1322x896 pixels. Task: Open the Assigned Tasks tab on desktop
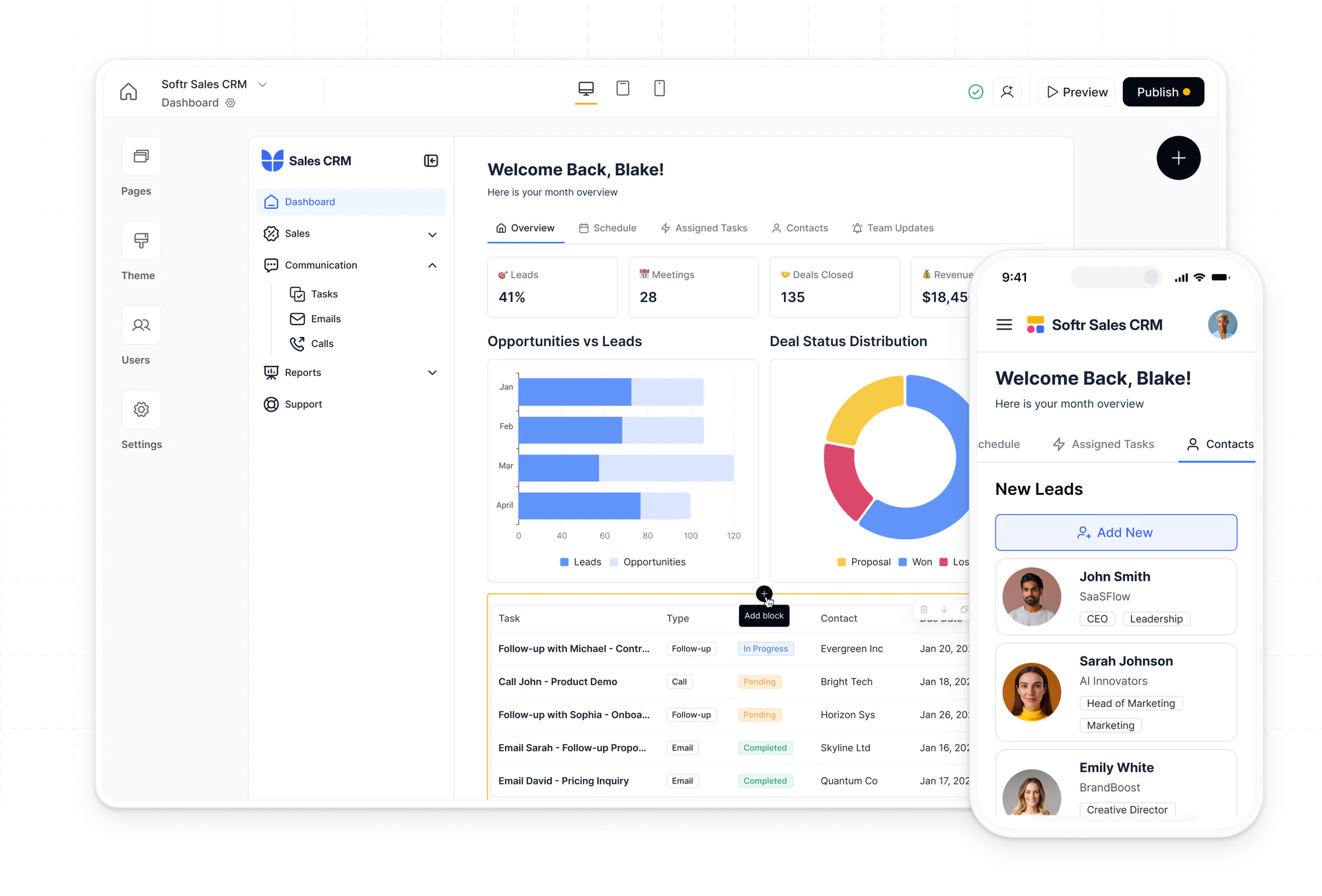coord(704,228)
